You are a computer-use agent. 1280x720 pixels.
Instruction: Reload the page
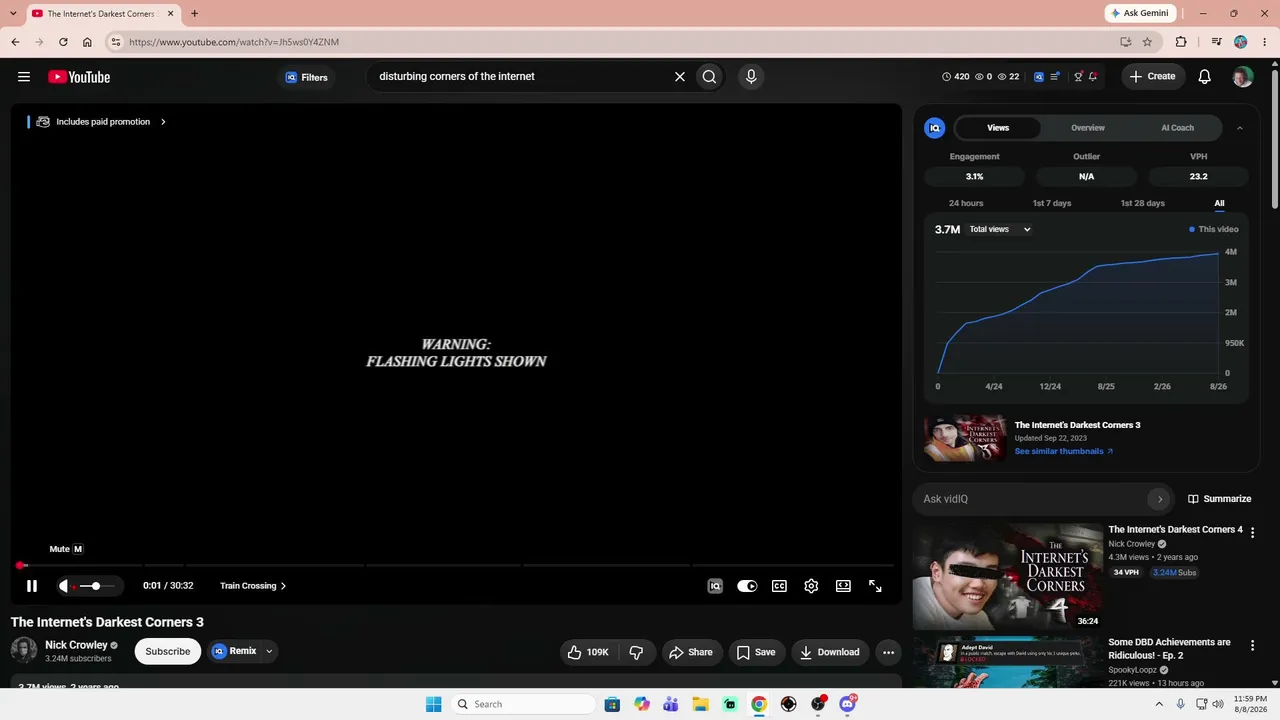63,42
